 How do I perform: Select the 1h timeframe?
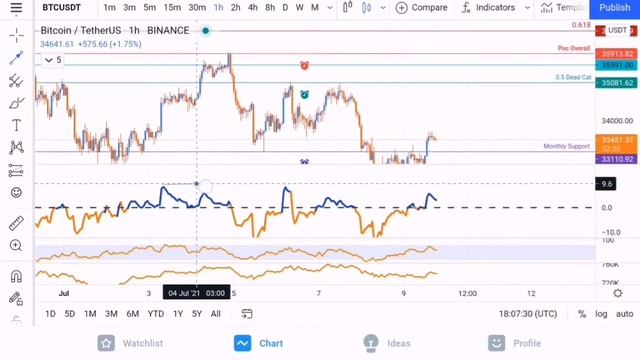coord(219,7)
